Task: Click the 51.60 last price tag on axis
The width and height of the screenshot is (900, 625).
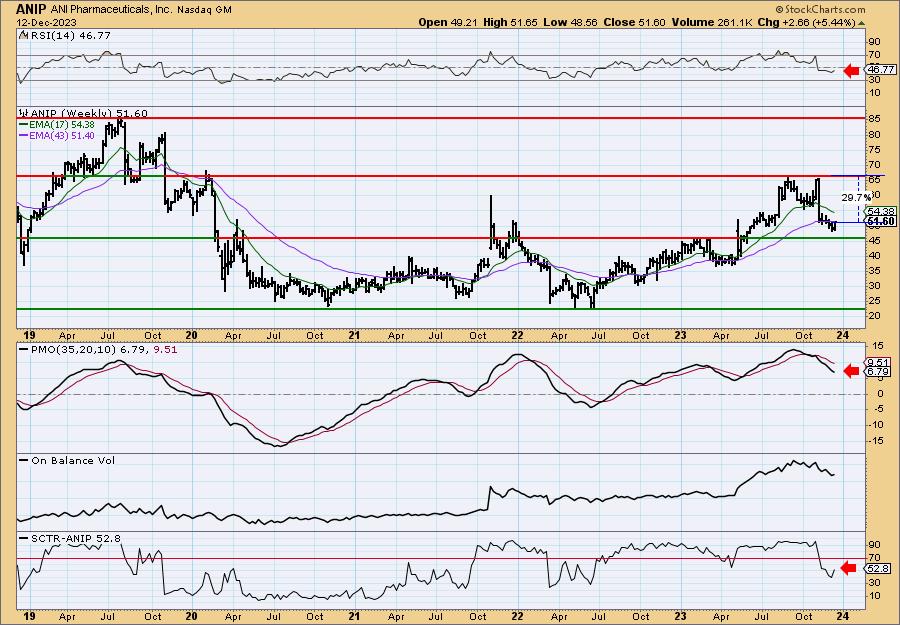Action: (880, 221)
